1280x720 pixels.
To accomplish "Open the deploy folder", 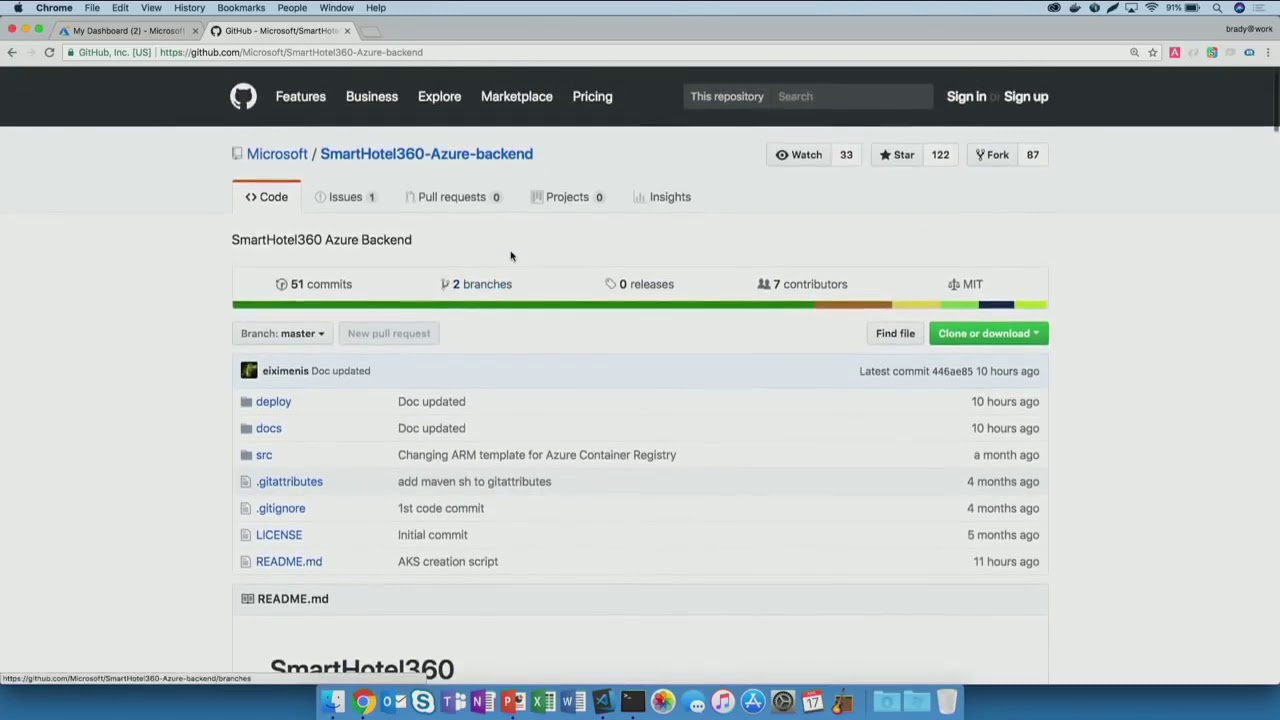I will click(x=273, y=402).
